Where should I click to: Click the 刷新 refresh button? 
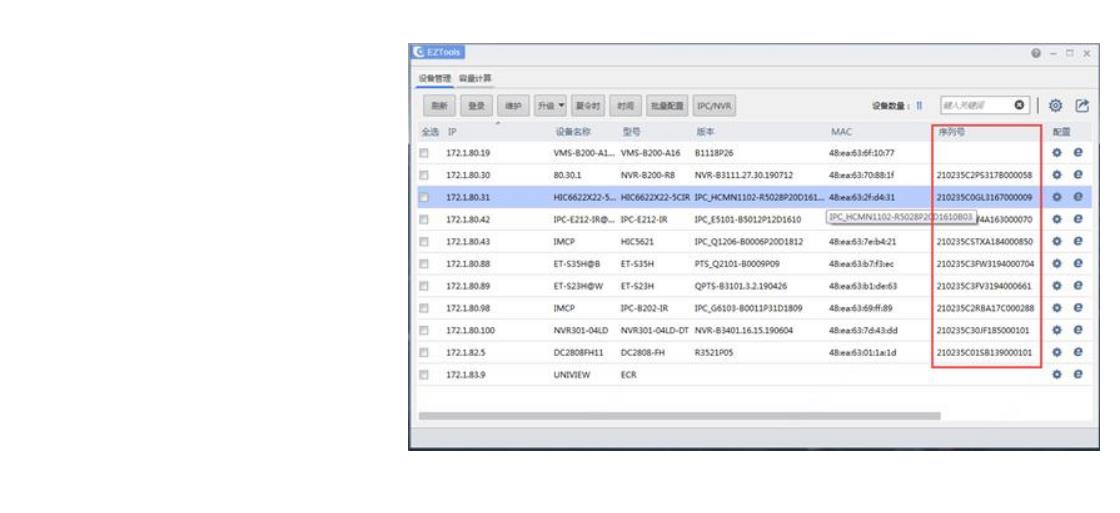436,104
